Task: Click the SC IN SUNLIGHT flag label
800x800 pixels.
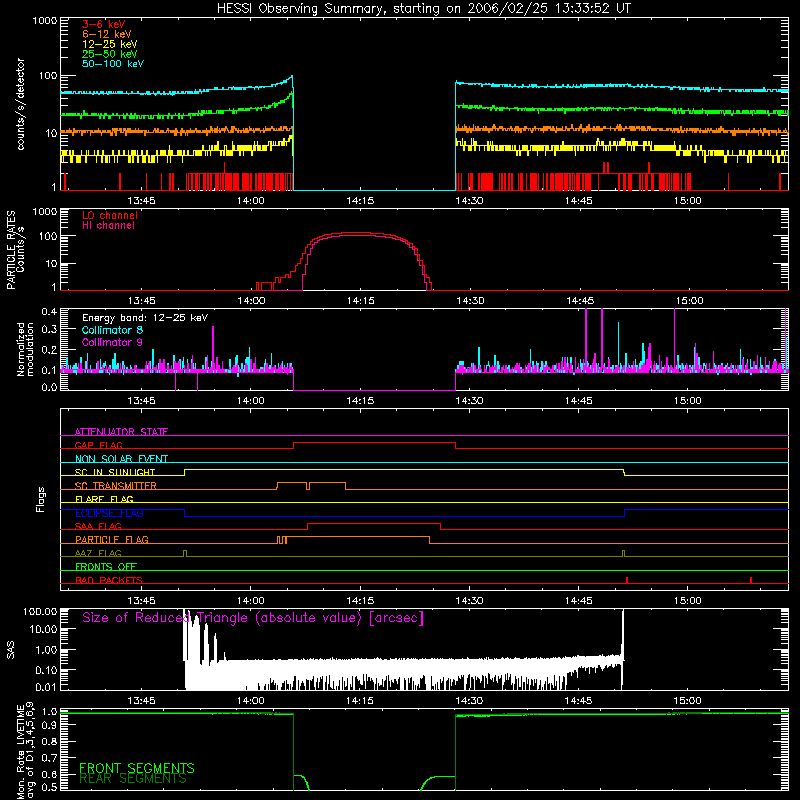Action: [x=115, y=472]
